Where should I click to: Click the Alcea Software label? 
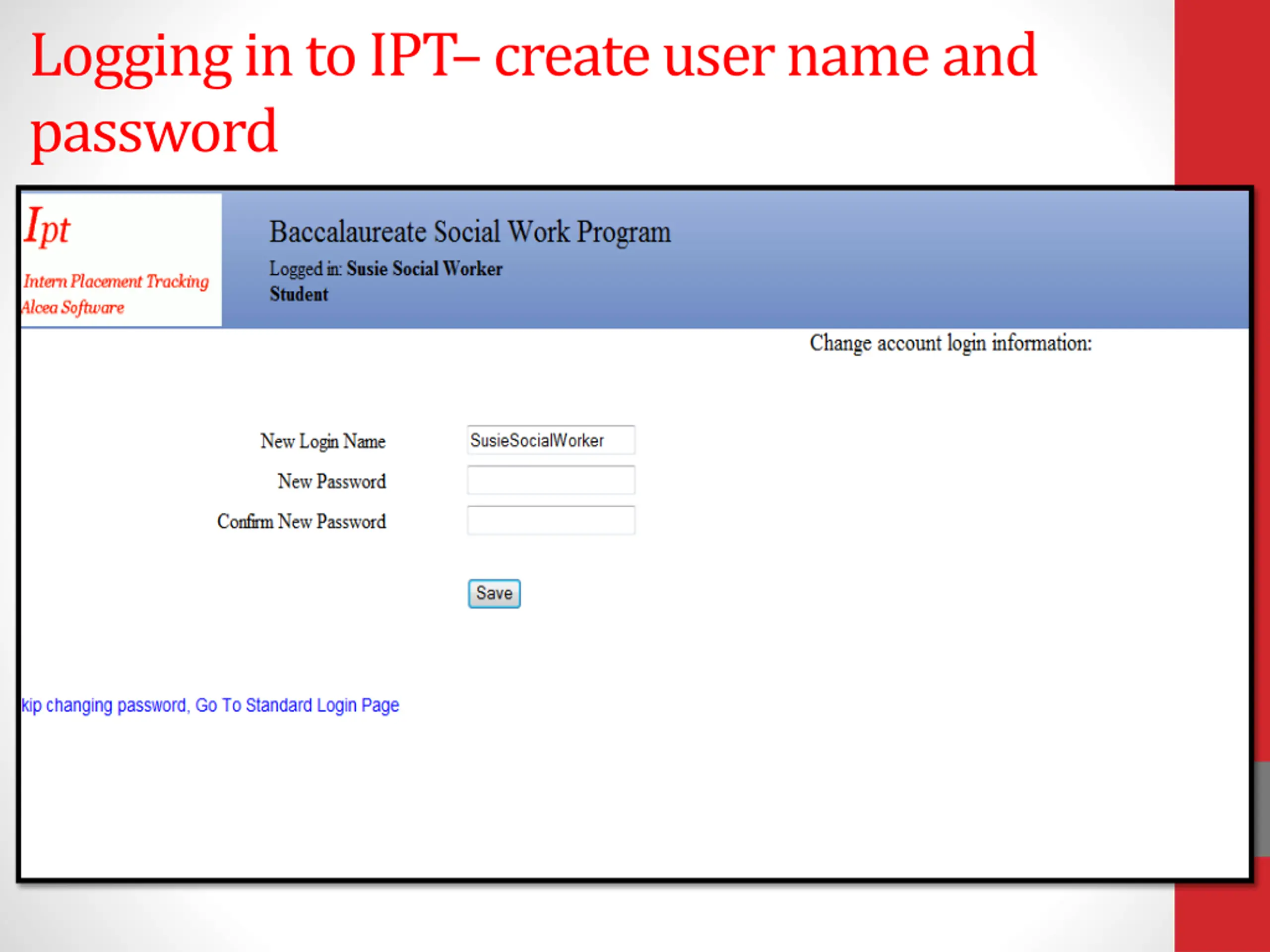pos(73,307)
